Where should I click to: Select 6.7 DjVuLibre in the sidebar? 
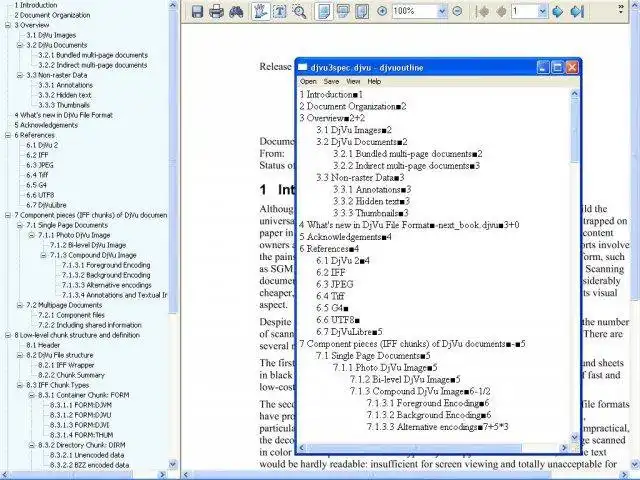tap(46, 205)
